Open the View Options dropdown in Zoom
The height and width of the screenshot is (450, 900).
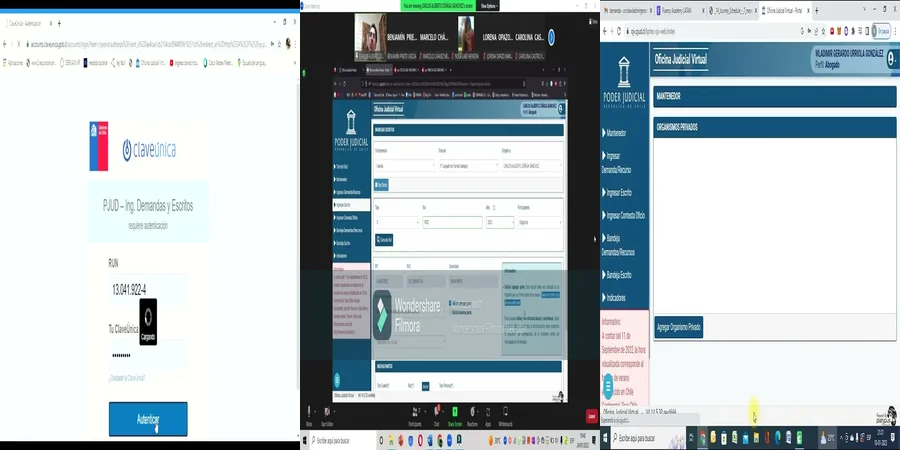click(489, 5)
